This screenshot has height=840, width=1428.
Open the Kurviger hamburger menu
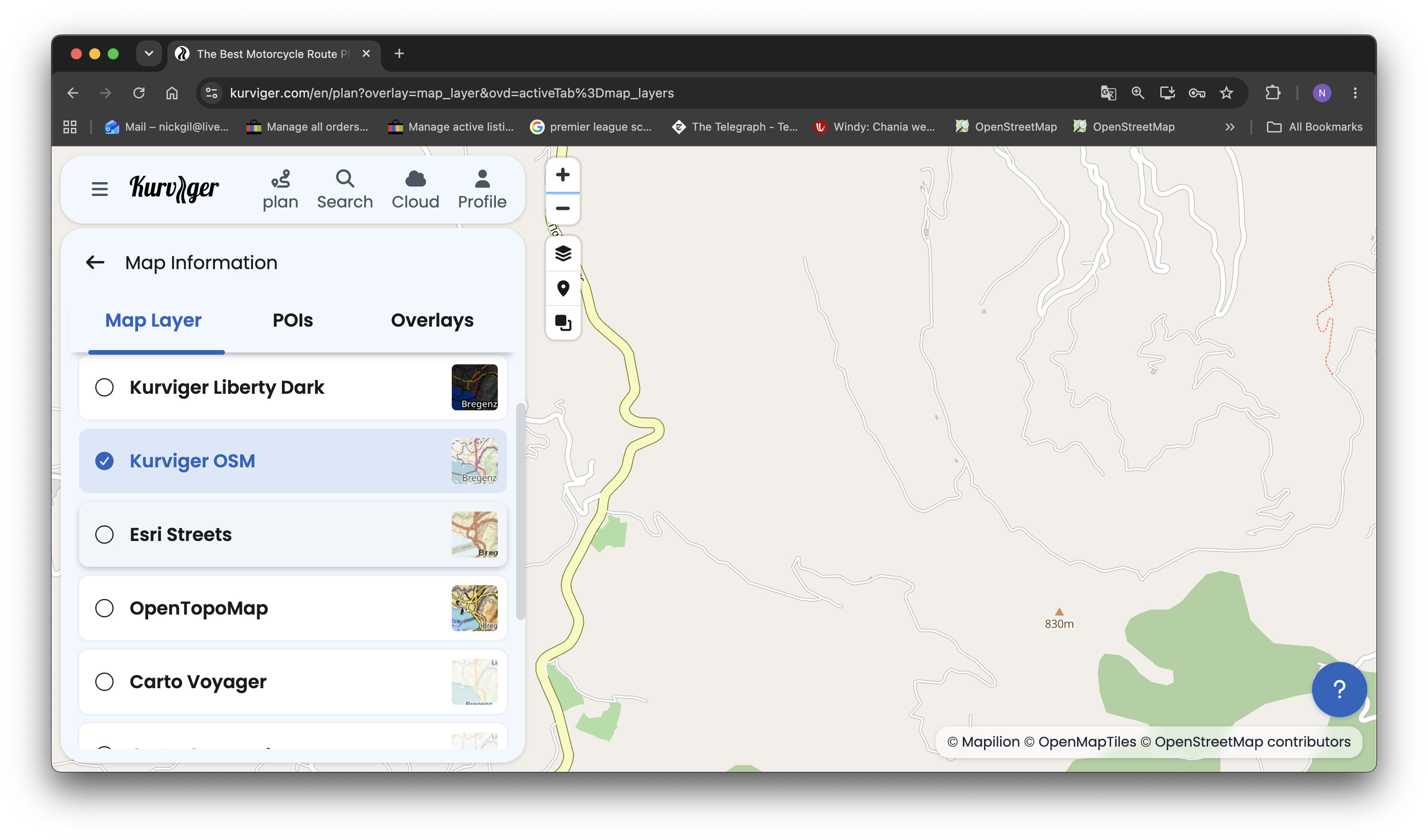(x=100, y=189)
